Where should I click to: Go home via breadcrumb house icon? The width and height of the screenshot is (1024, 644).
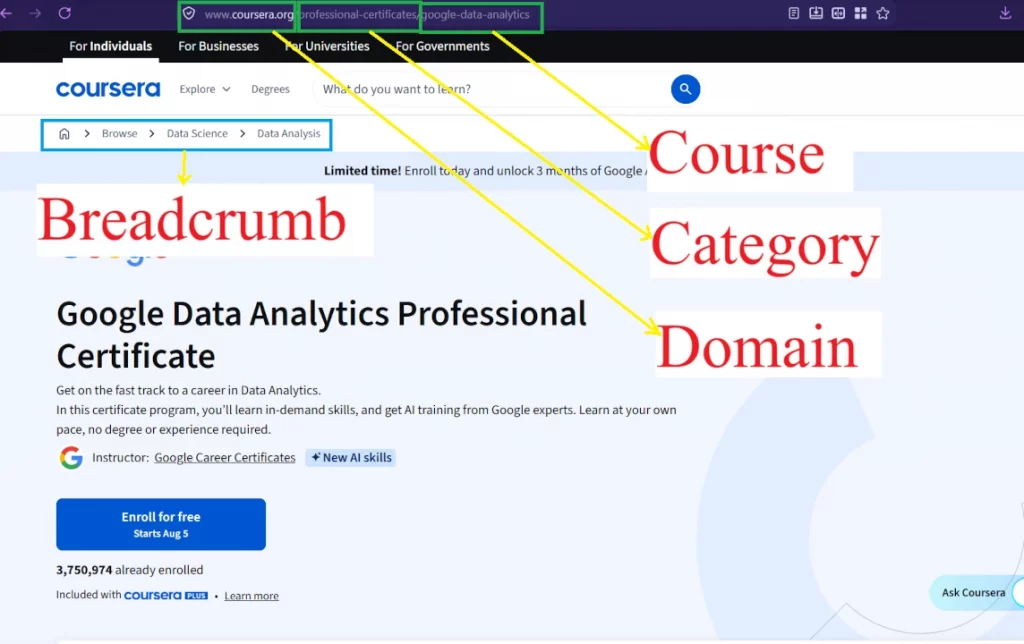coord(64,133)
